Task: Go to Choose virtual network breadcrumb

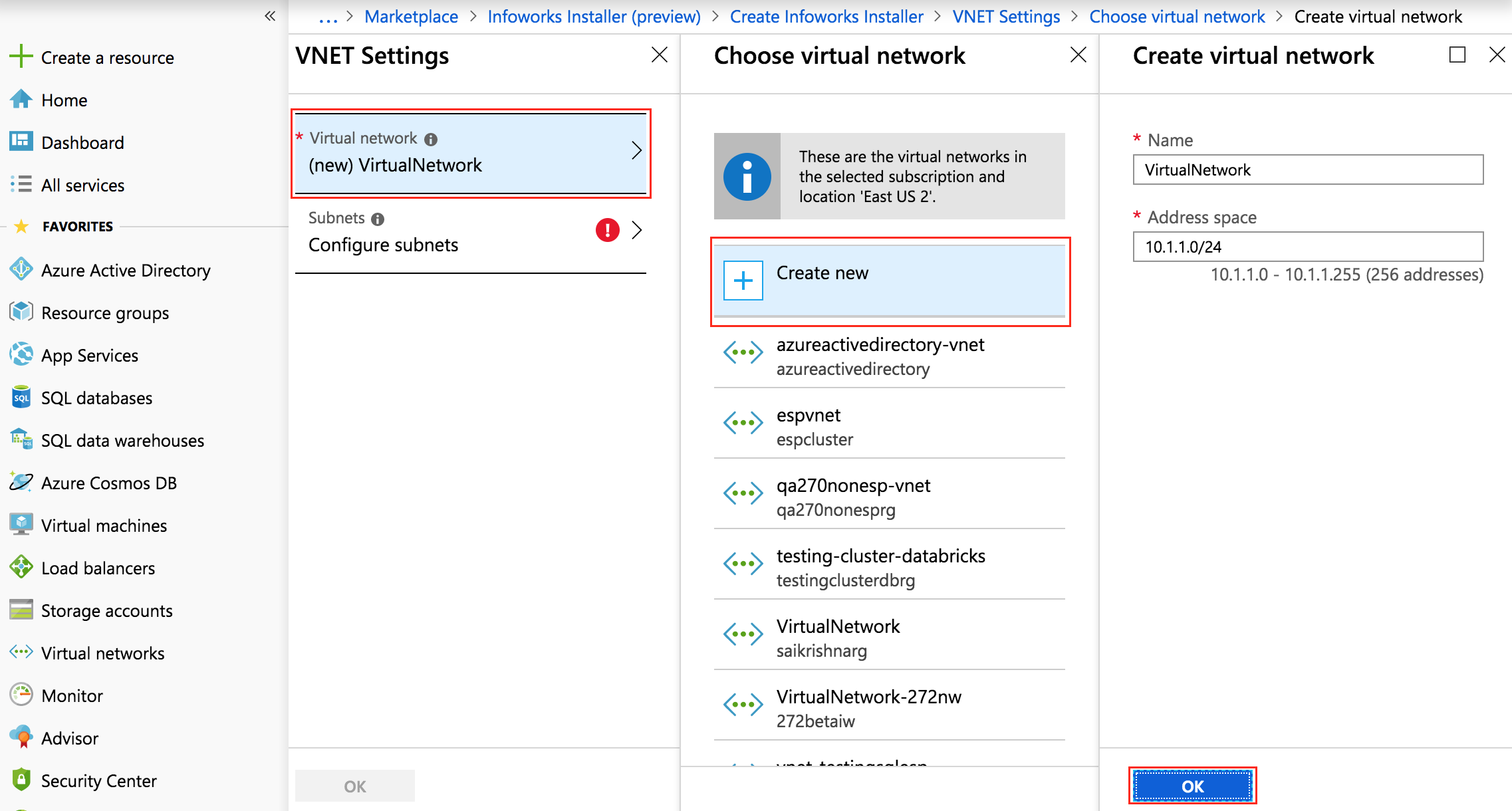Action: [1177, 17]
